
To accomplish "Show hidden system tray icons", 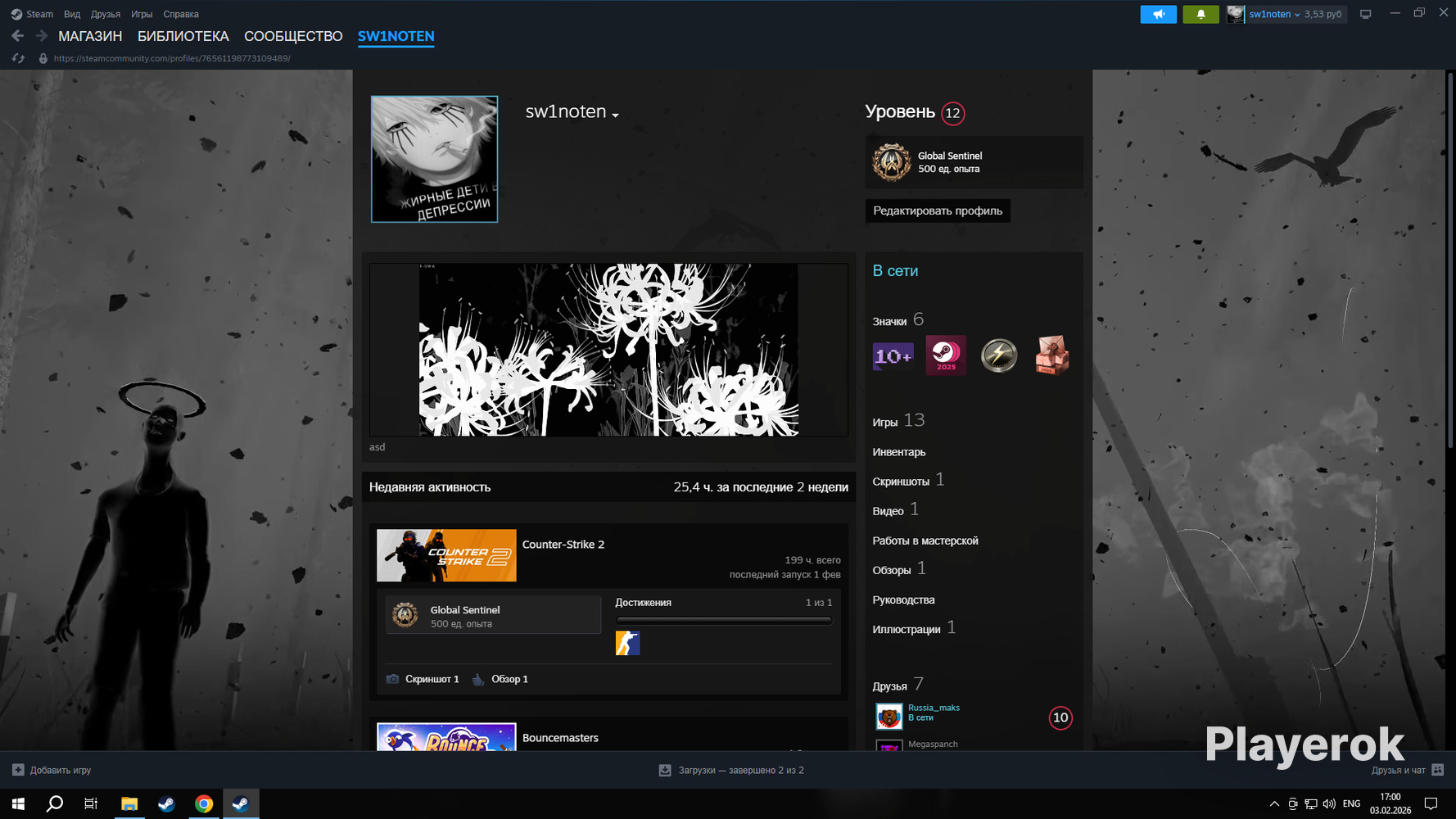I will tap(1274, 804).
